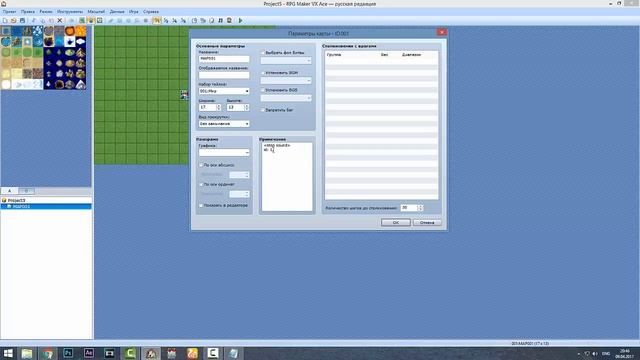Open the 'Игра' menu
Image resolution: width=640 pixels, height=360 pixels.
[133, 12]
